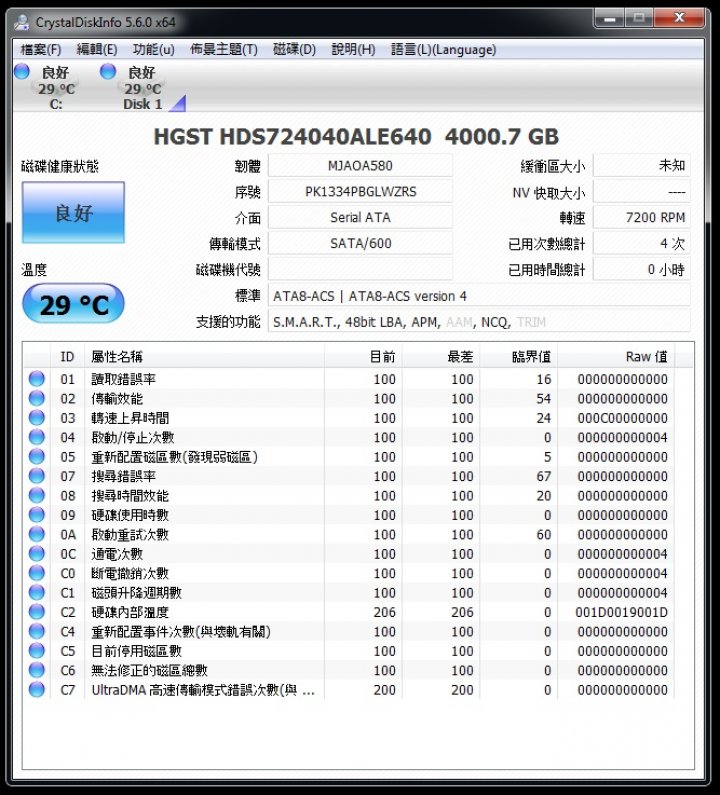The height and width of the screenshot is (795, 720).
Task: Click status icon for attribute C1 磁頭升降週期數
Action: tap(37, 592)
